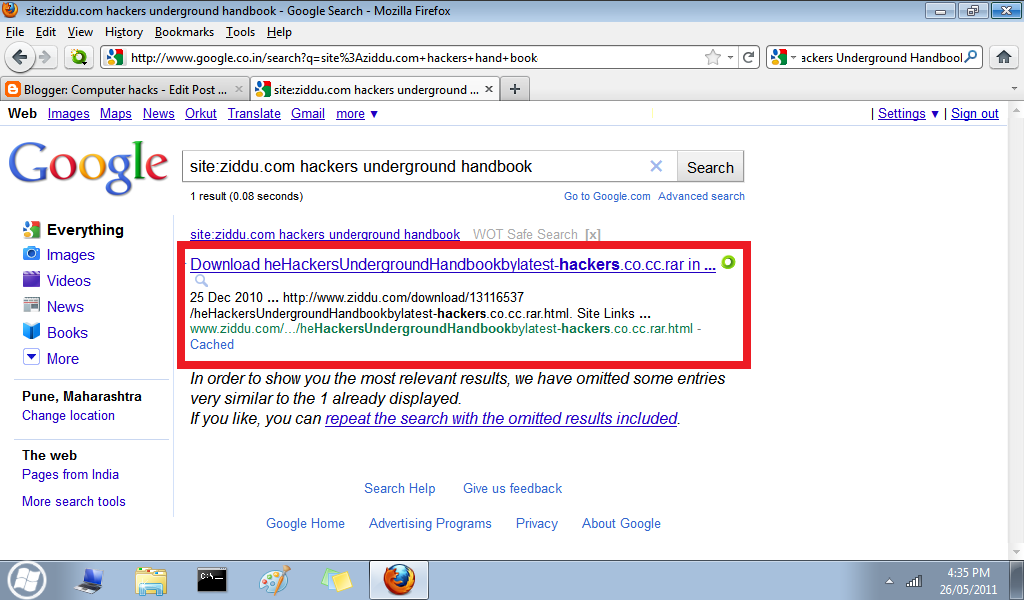The height and width of the screenshot is (600, 1024).
Task: Expand the 'more' dropdown in Google top bar
Action: pyautogui.click(x=357, y=114)
